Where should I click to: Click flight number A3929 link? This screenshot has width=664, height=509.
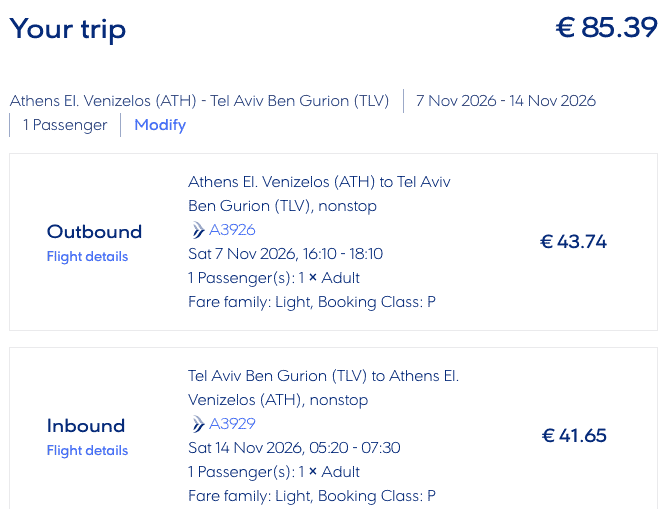[232, 424]
